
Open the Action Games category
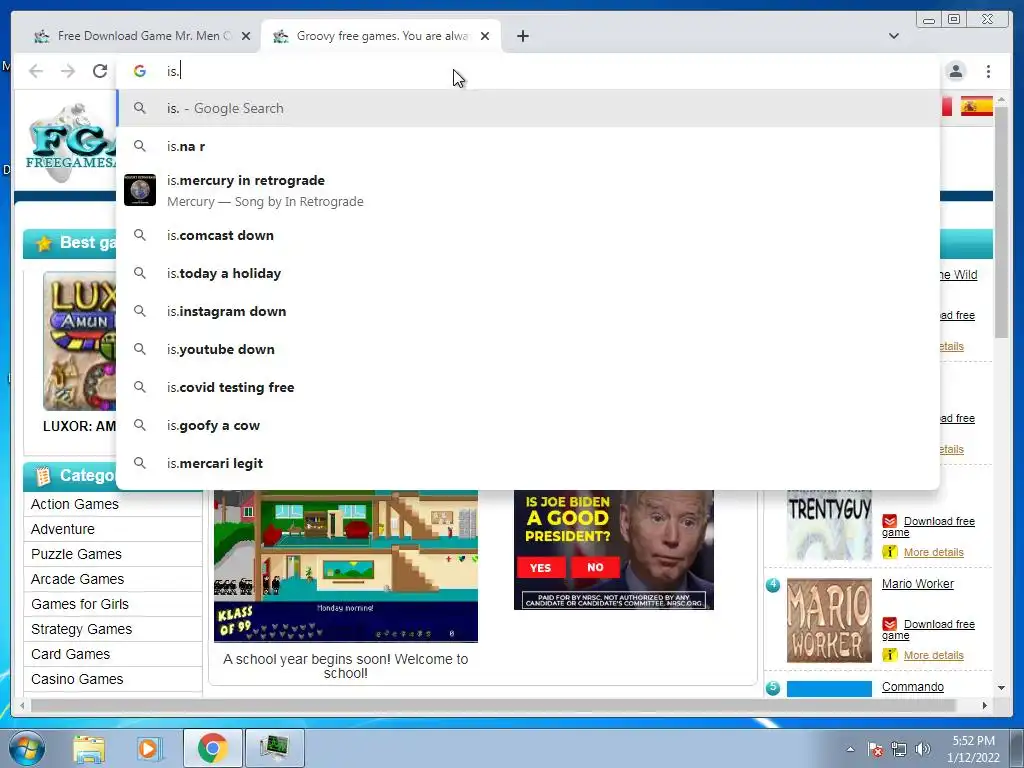click(x=74, y=504)
